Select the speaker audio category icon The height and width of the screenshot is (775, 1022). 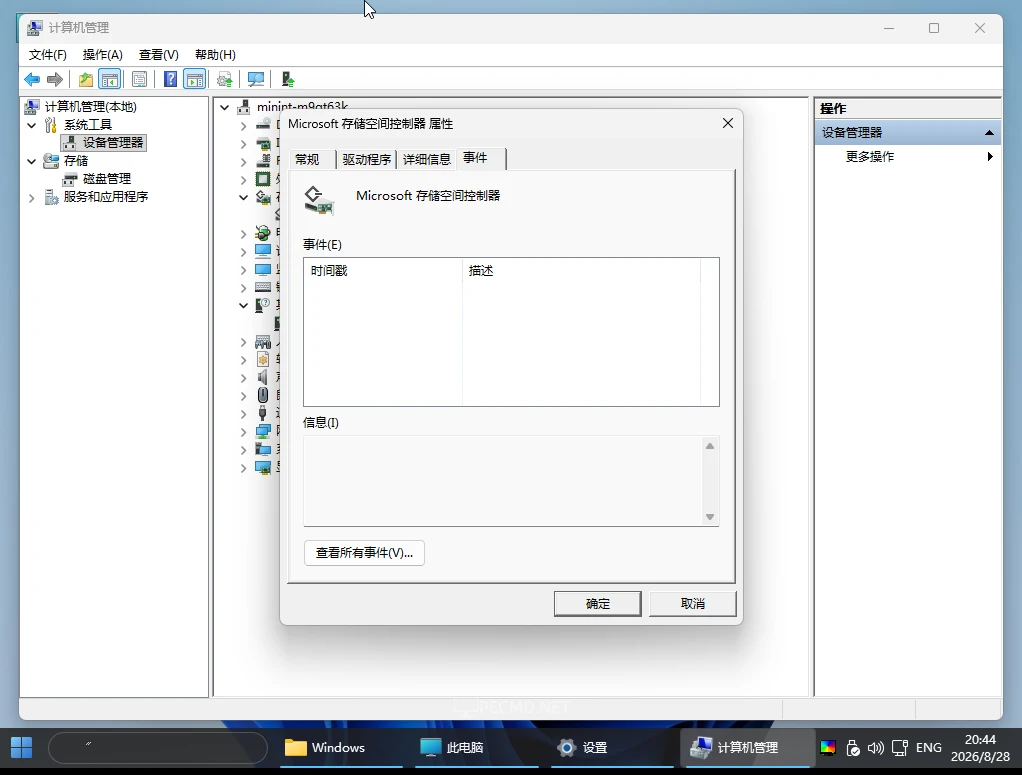click(x=263, y=377)
